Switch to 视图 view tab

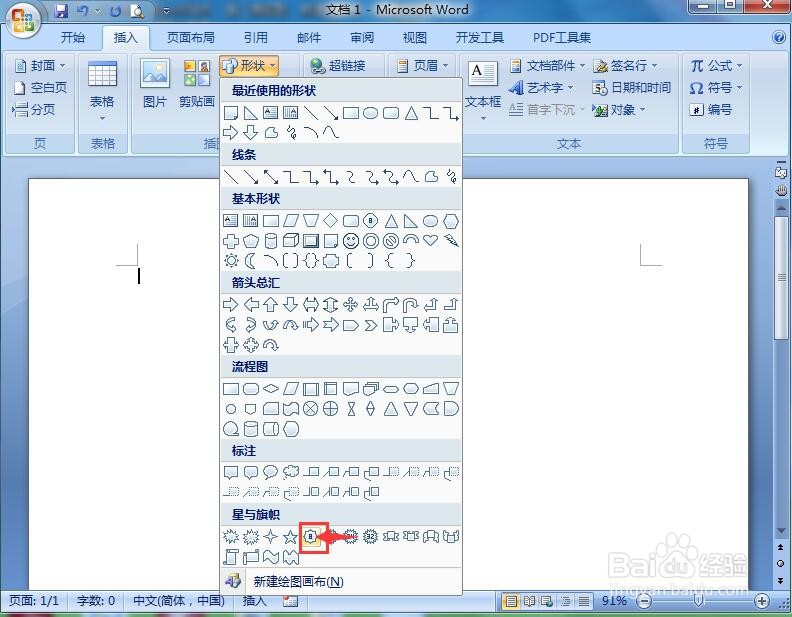pyautogui.click(x=415, y=37)
